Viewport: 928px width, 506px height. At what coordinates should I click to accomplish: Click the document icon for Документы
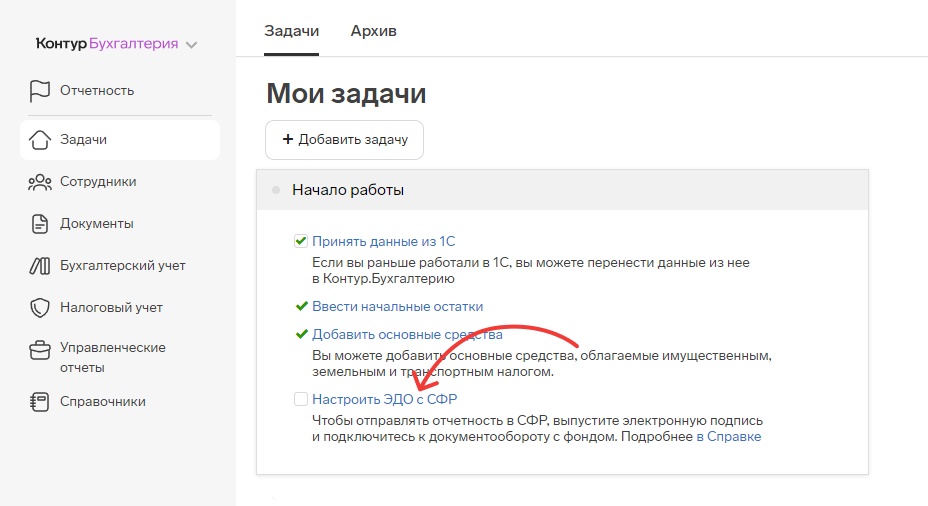[40, 224]
